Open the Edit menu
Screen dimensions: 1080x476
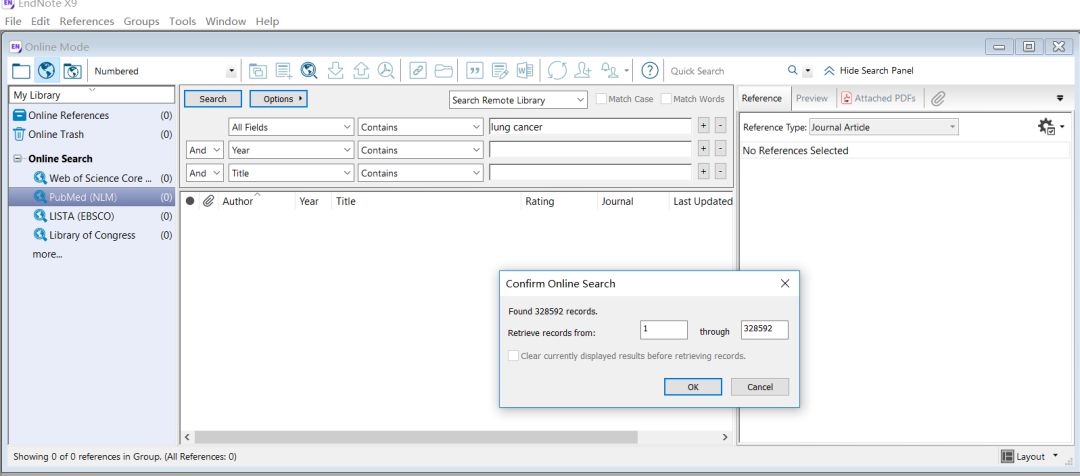coord(40,21)
